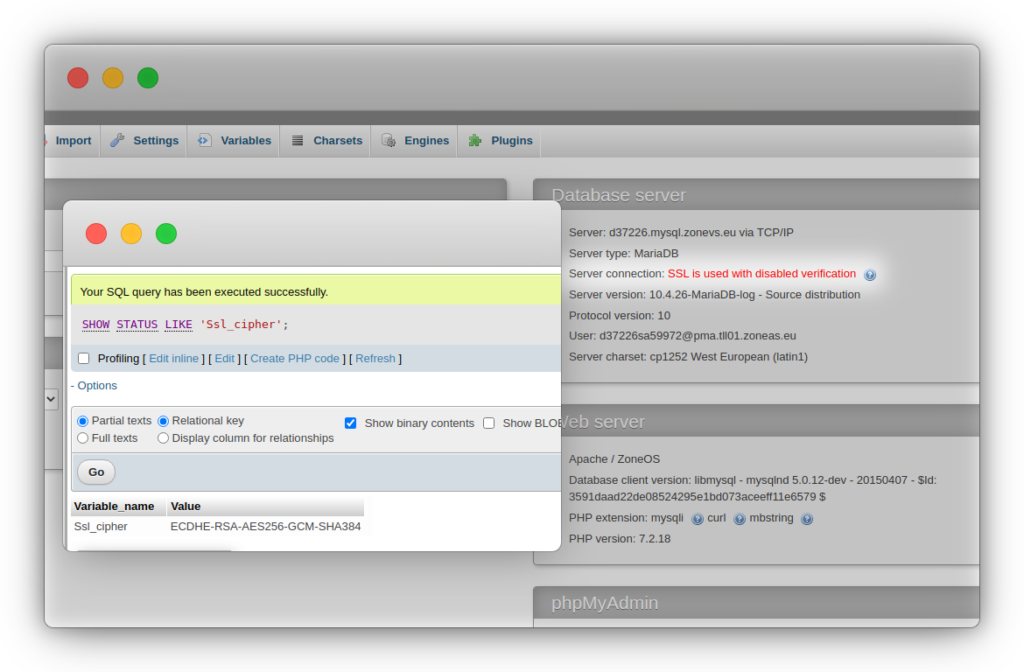Select Display column for relationships option
This screenshot has width=1024, height=672.
pos(163,438)
